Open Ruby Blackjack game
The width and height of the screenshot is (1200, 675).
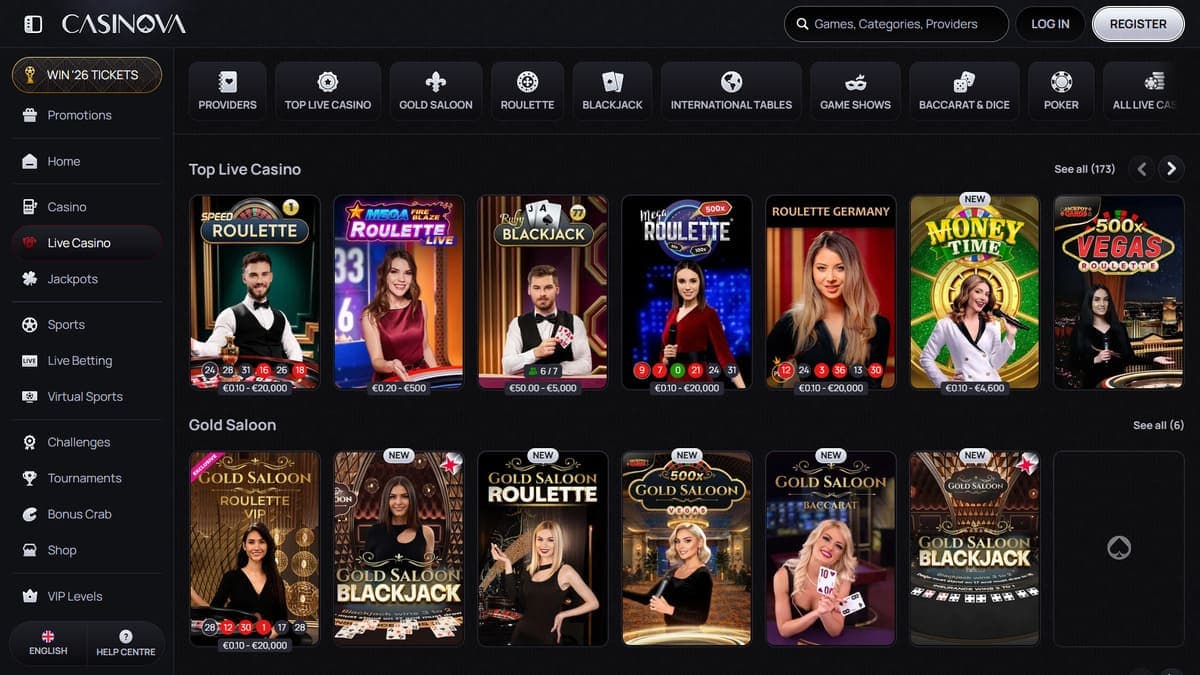point(543,292)
